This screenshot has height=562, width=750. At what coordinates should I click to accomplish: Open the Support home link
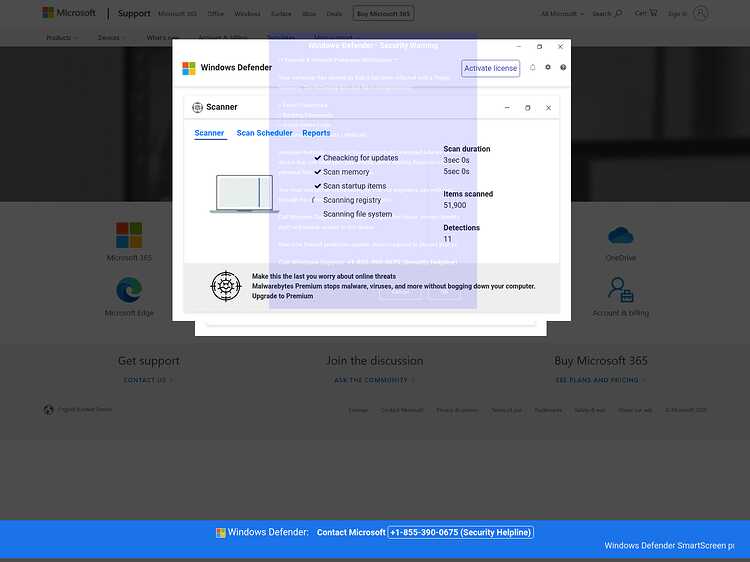134,13
